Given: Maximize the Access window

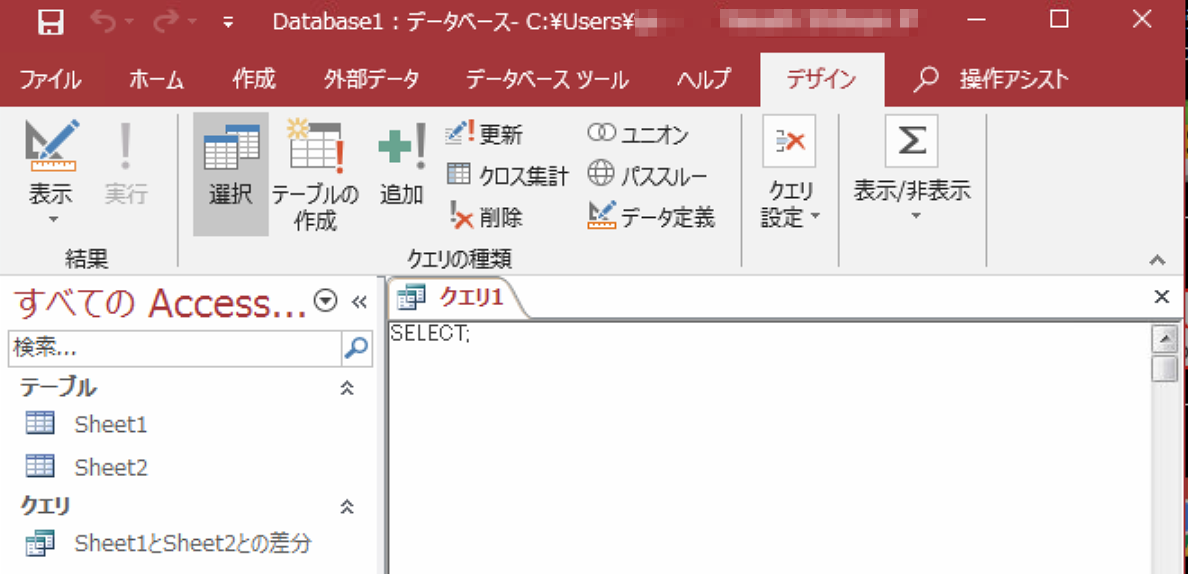Looking at the screenshot, I should [x=1059, y=20].
